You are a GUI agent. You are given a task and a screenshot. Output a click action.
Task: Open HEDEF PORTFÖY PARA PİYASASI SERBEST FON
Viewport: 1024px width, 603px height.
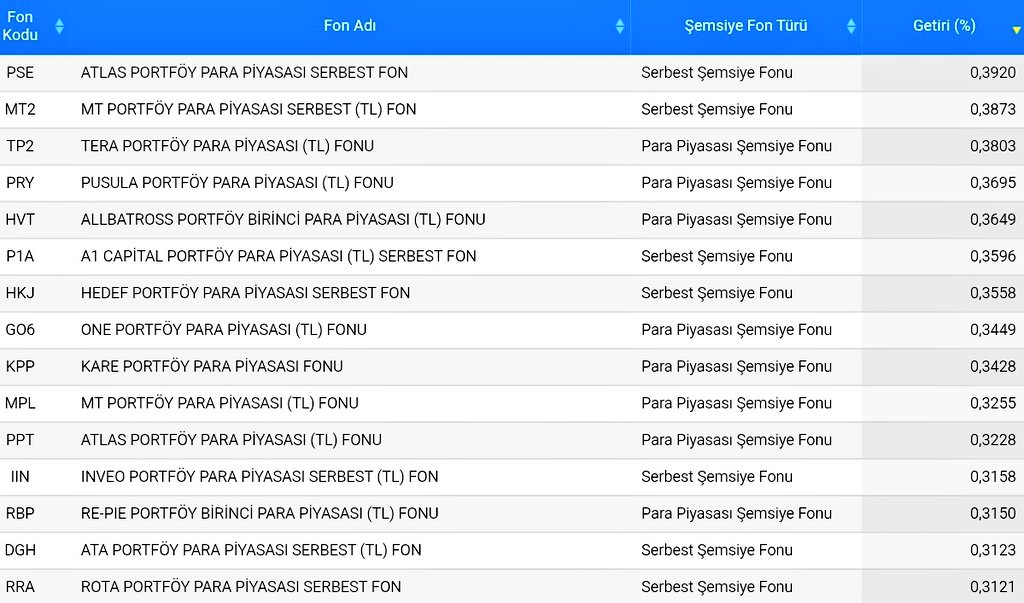[246, 293]
